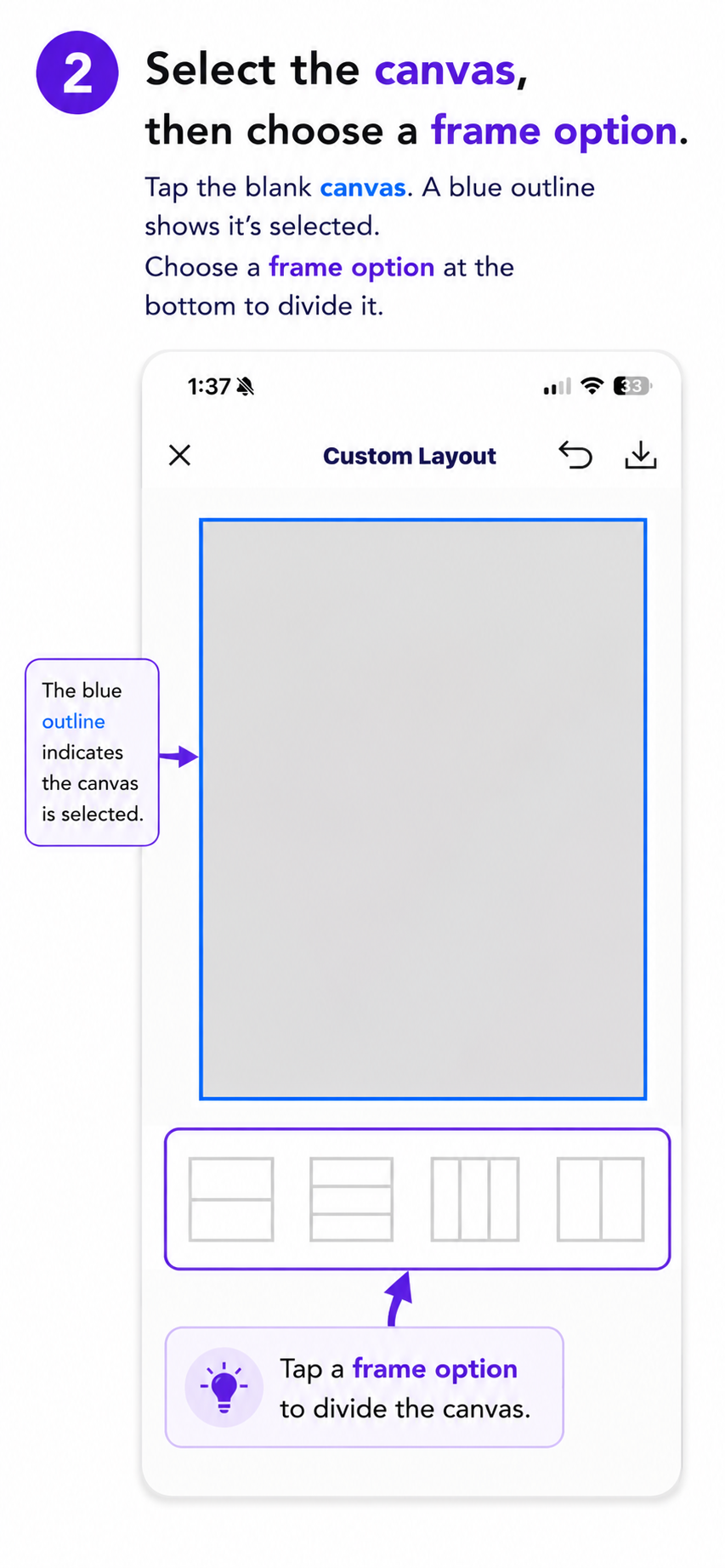Click the blue outline callout box
Viewport: 725px width, 1568px height.
[x=93, y=753]
